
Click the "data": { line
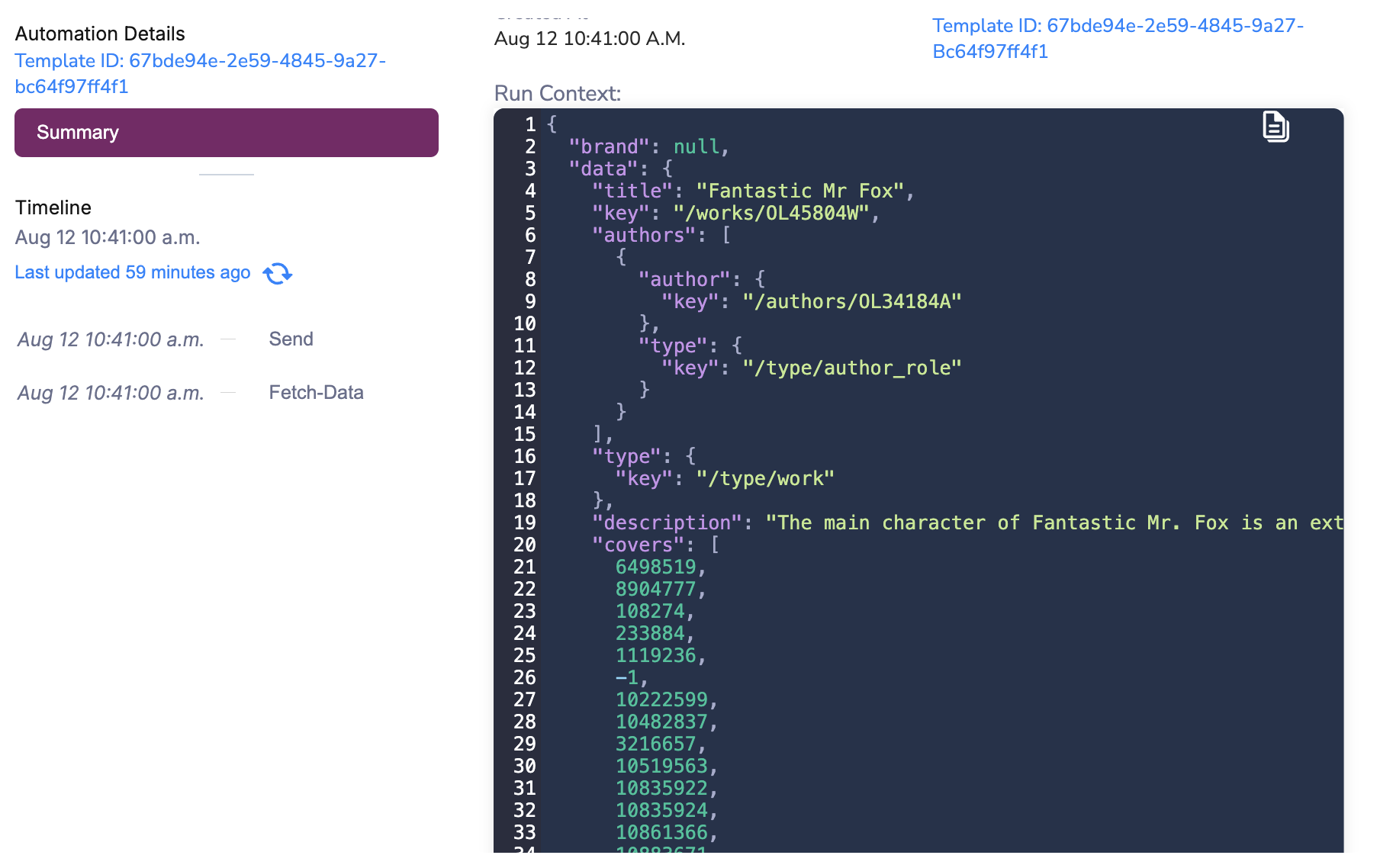(620, 169)
